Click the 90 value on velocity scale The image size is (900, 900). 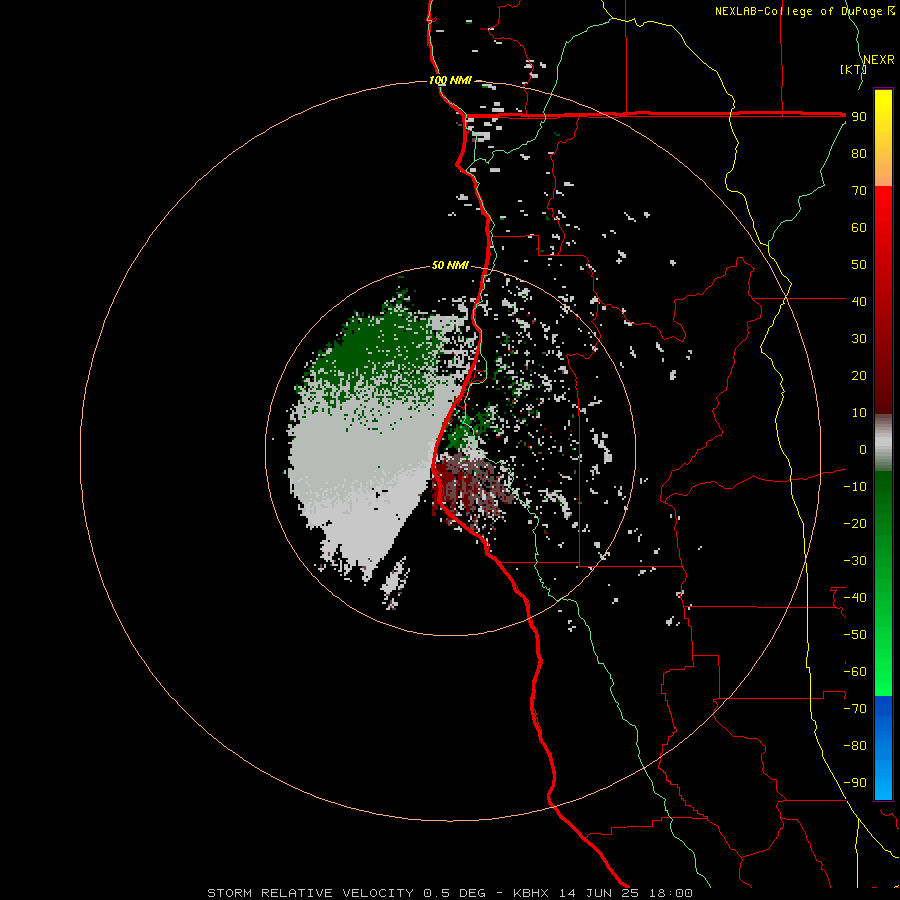(x=859, y=117)
